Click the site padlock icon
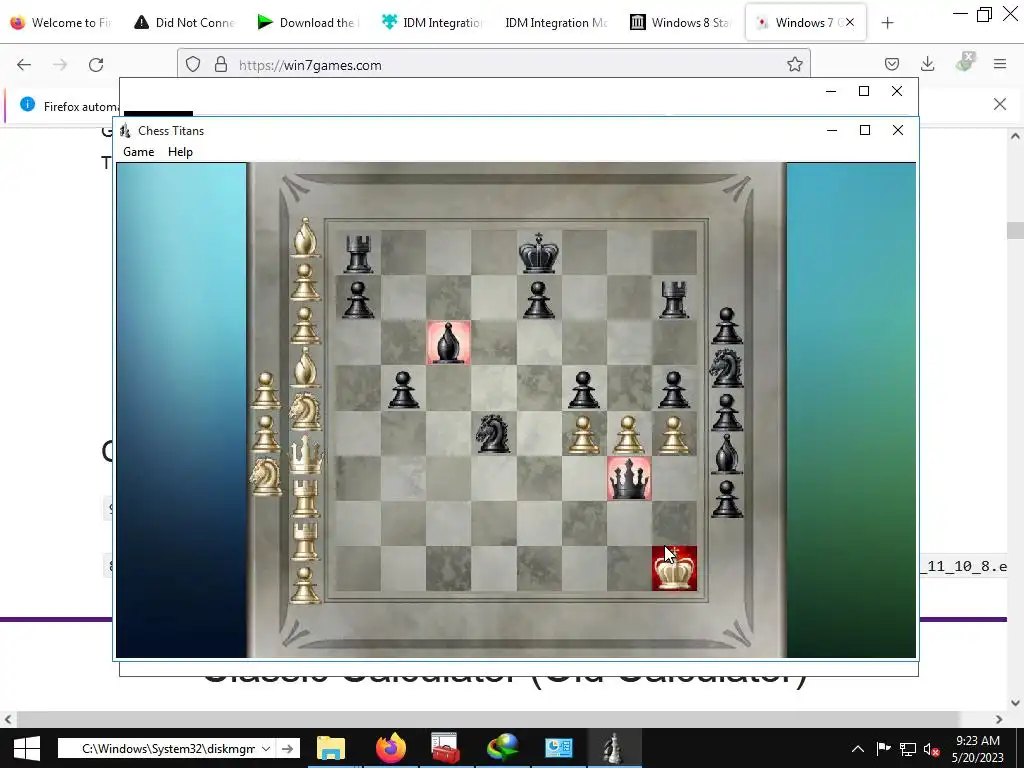 coord(221,65)
